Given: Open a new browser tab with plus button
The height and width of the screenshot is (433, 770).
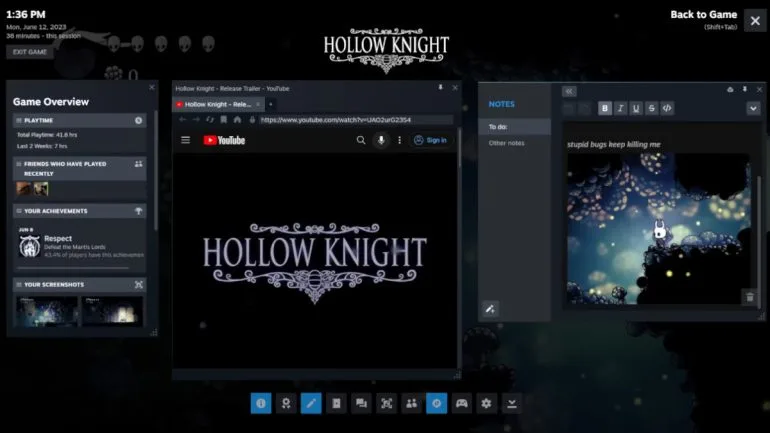Looking at the screenshot, I should pyautogui.click(x=271, y=104).
